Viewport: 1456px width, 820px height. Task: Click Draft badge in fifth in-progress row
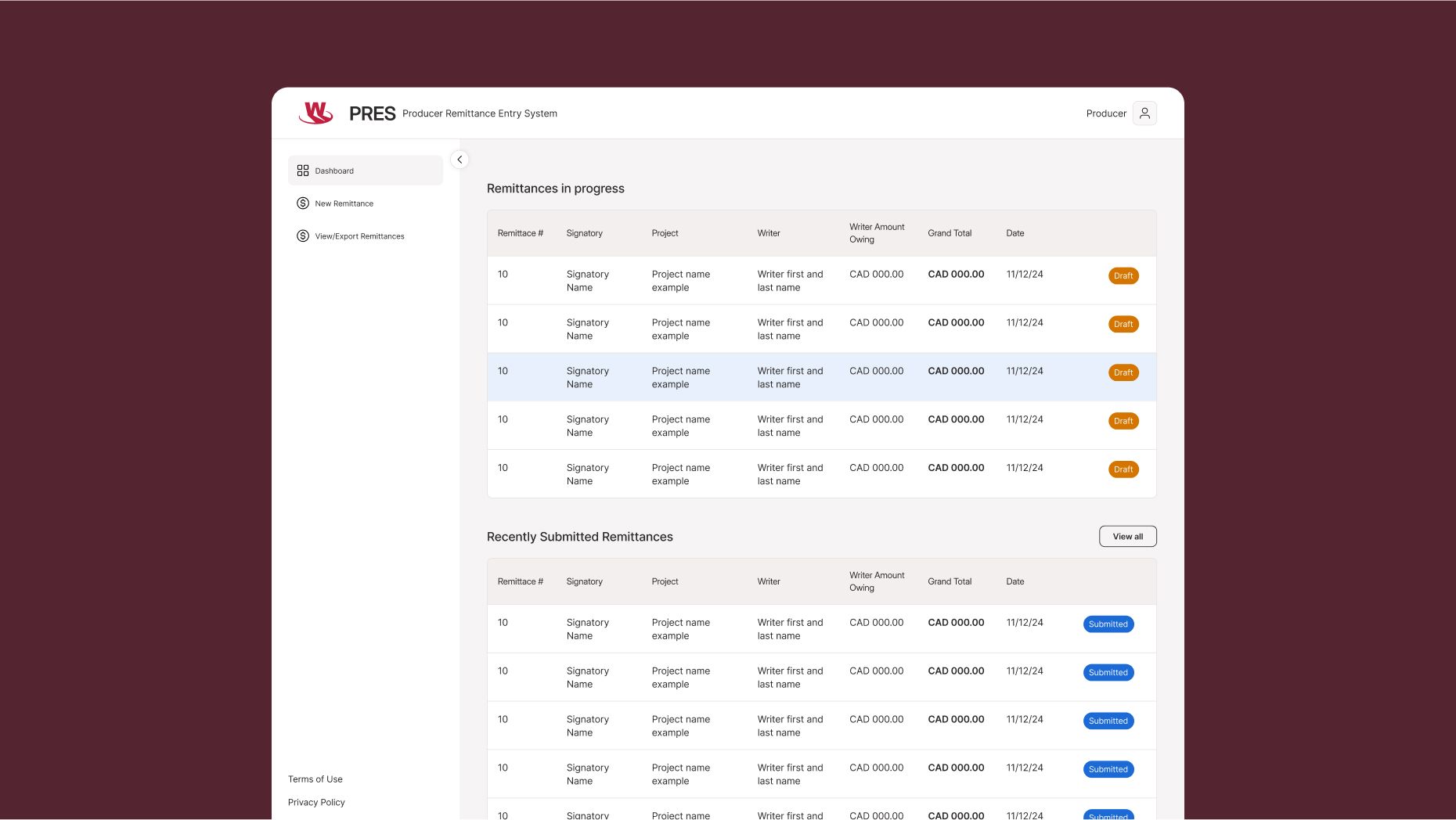1123,470
